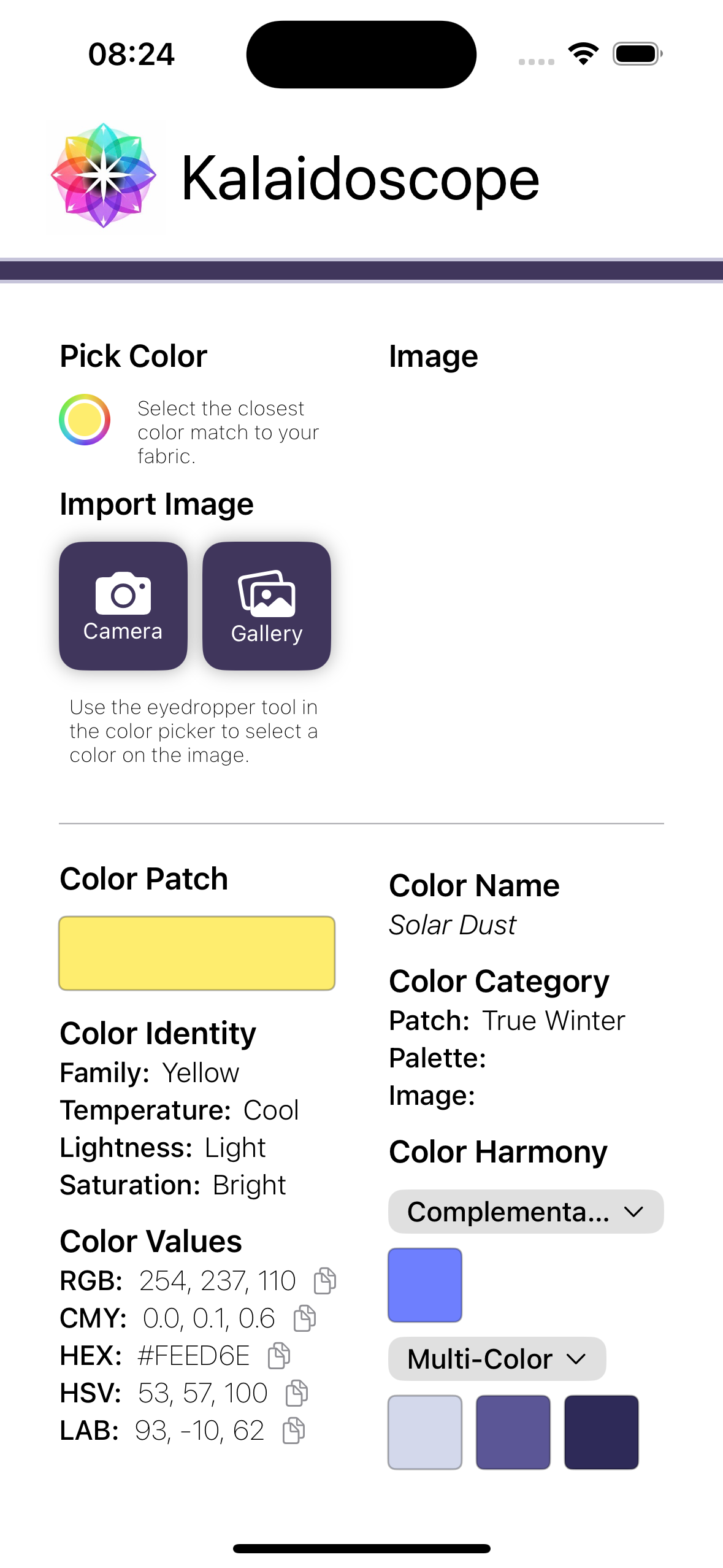Pick the dark navy Multi-Color swatch
This screenshot has width=723, height=1568.
pyautogui.click(x=602, y=1432)
